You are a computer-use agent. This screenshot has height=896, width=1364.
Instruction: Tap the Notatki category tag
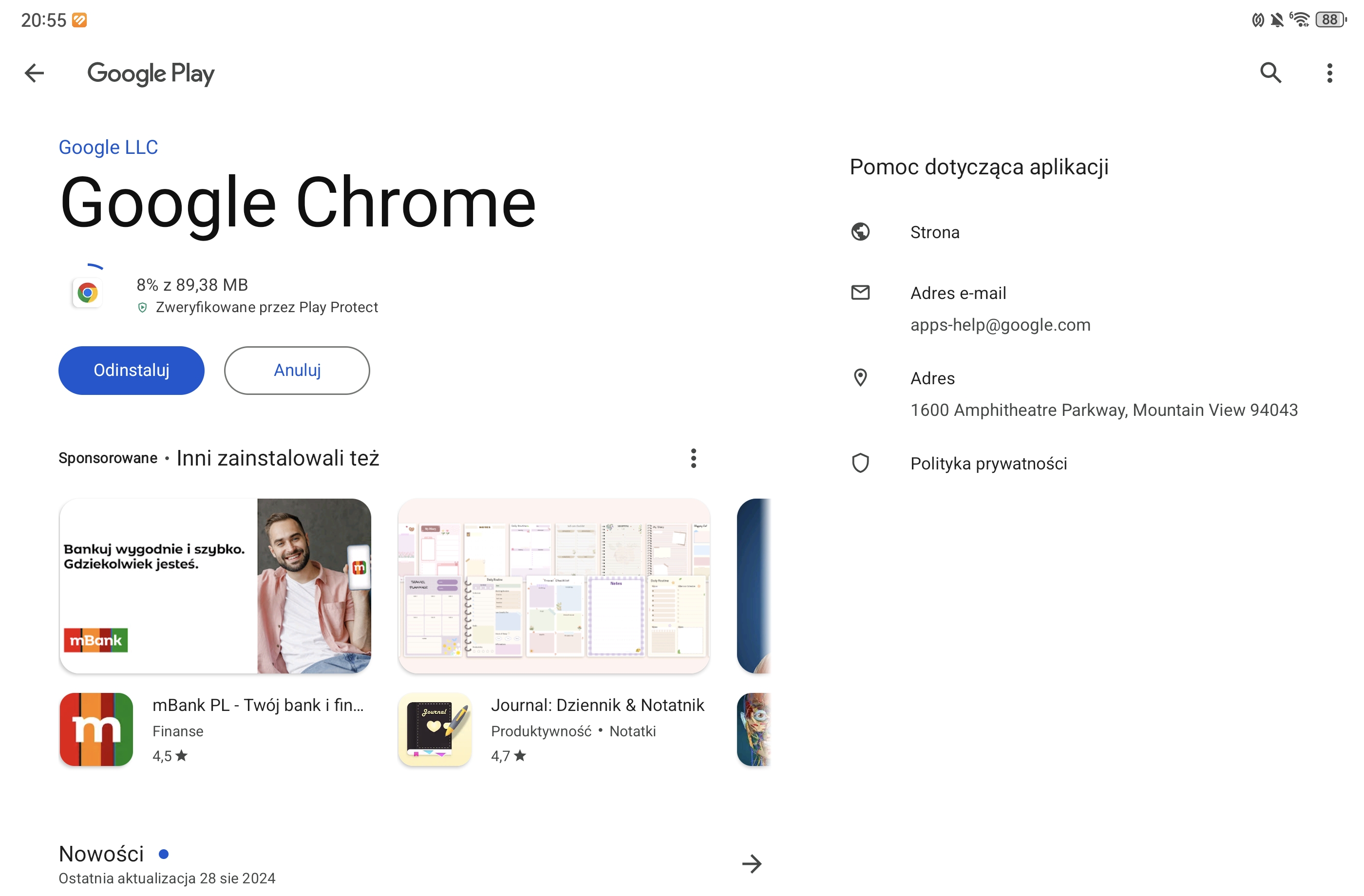(633, 731)
